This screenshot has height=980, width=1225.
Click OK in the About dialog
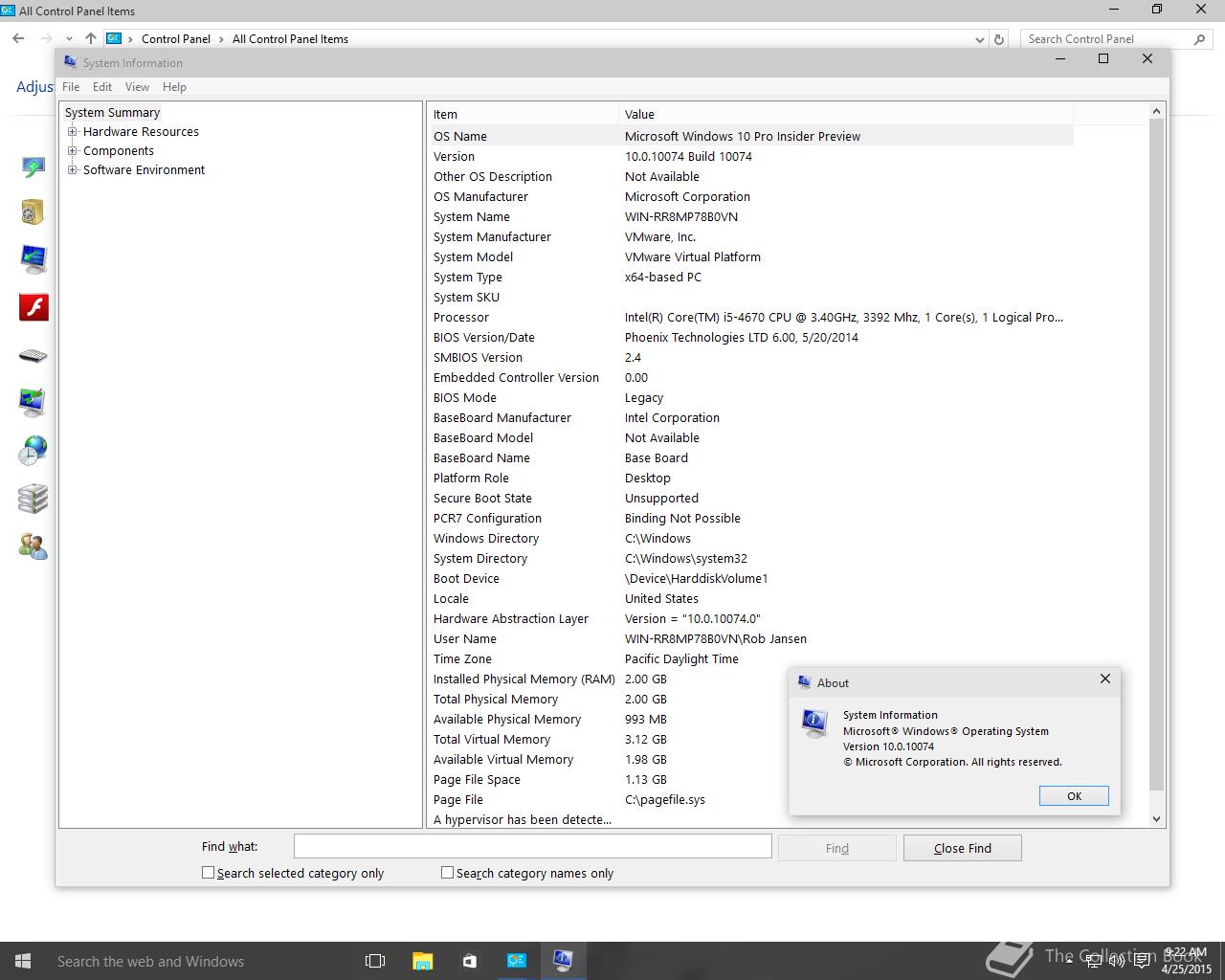click(x=1074, y=796)
